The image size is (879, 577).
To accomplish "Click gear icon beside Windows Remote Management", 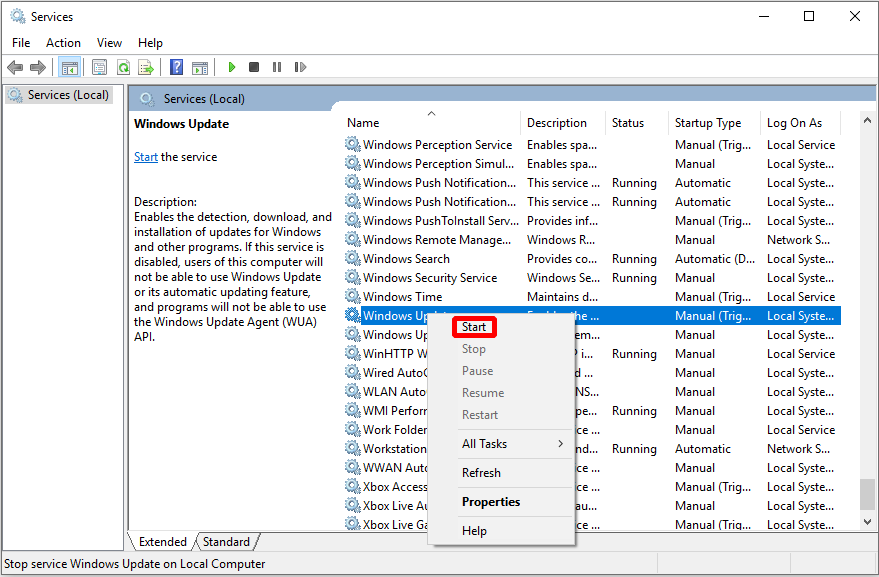I will click(352, 239).
